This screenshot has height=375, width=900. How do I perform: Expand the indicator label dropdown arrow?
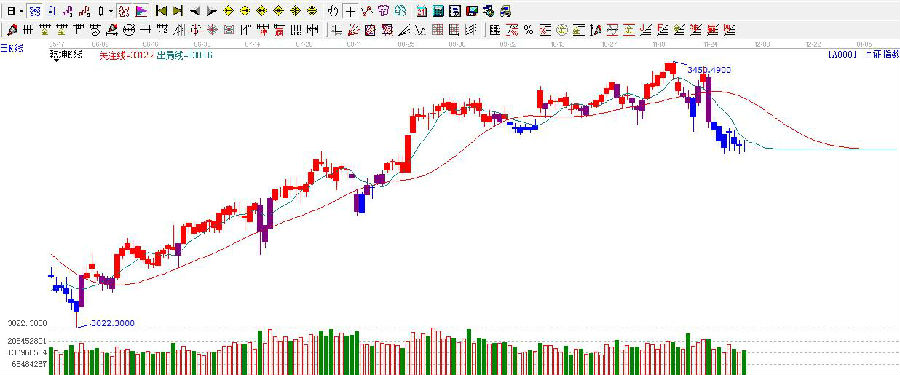[x=57, y=60]
